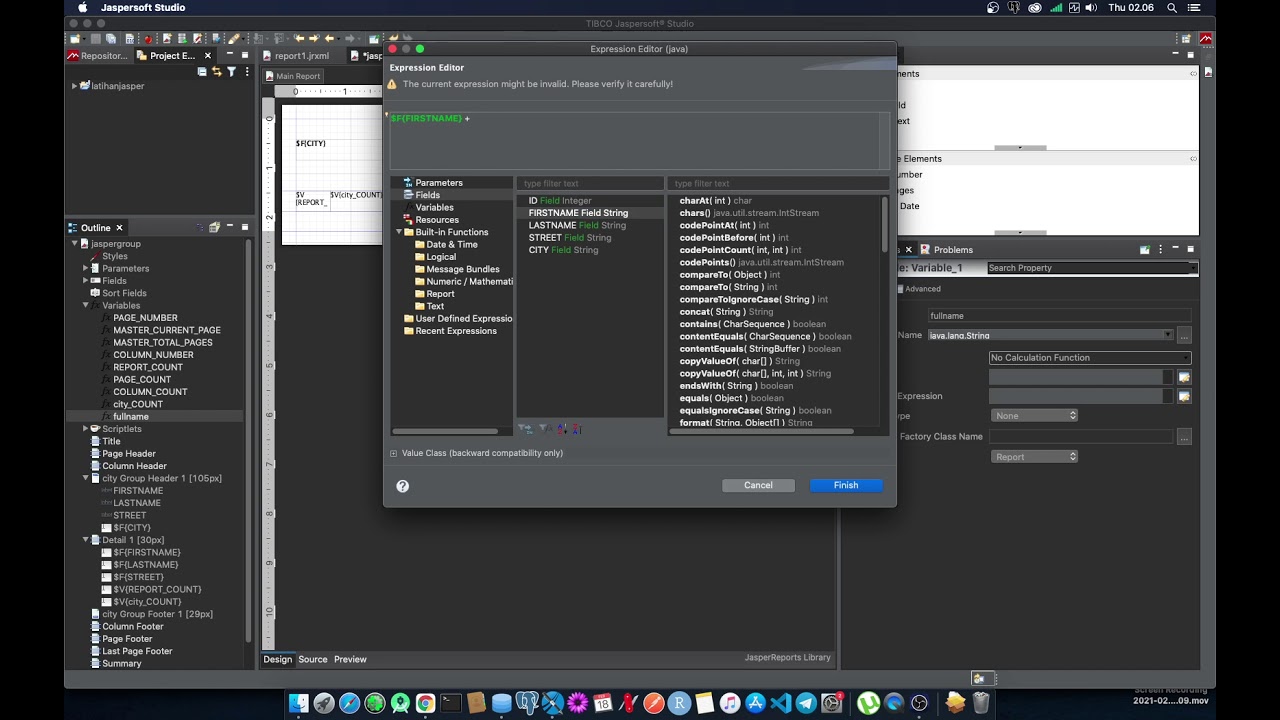Click Collapse All icon in Project Explorer
Screen dimensions: 1280x720
tap(203, 72)
